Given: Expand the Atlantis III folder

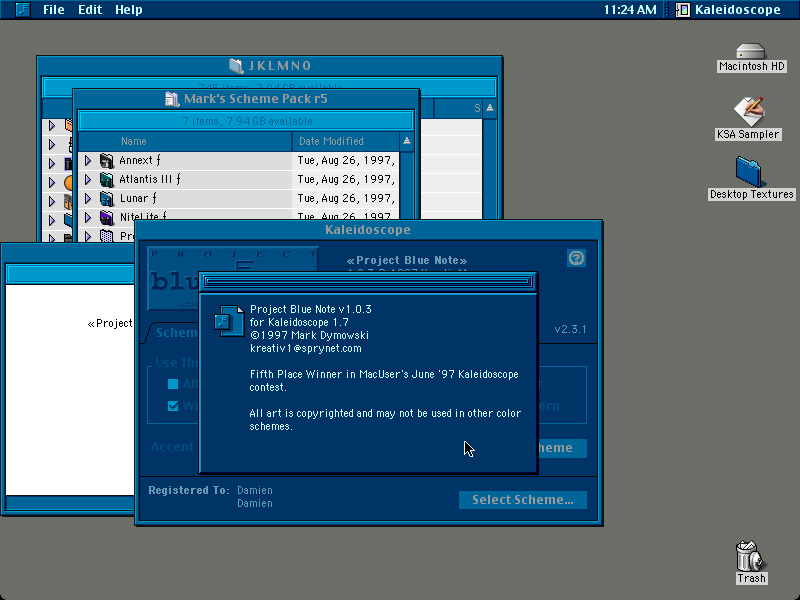Looking at the screenshot, I should pos(88,180).
